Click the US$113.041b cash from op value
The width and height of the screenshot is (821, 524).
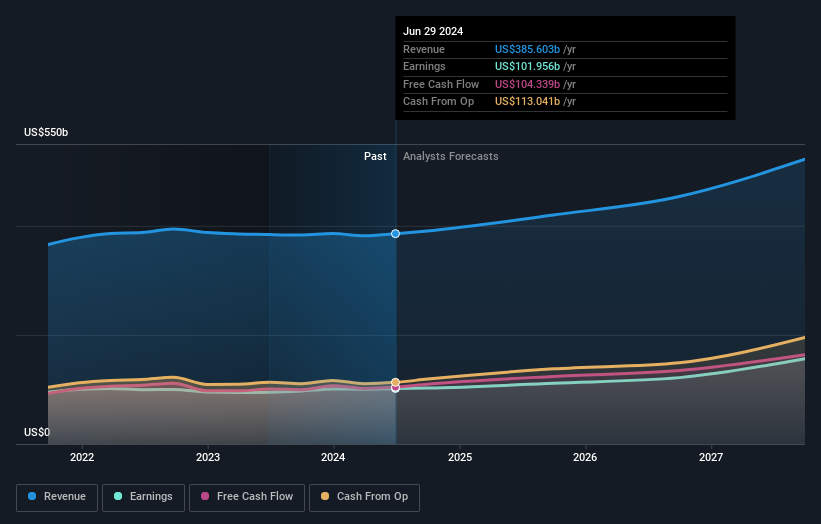point(527,102)
